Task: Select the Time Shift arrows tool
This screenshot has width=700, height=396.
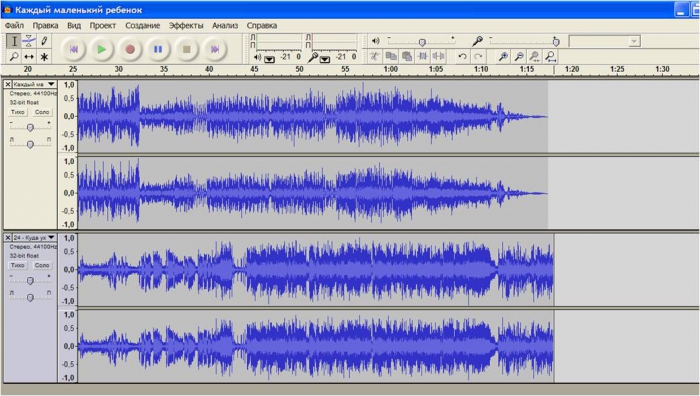Action: click(x=29, y=57)
